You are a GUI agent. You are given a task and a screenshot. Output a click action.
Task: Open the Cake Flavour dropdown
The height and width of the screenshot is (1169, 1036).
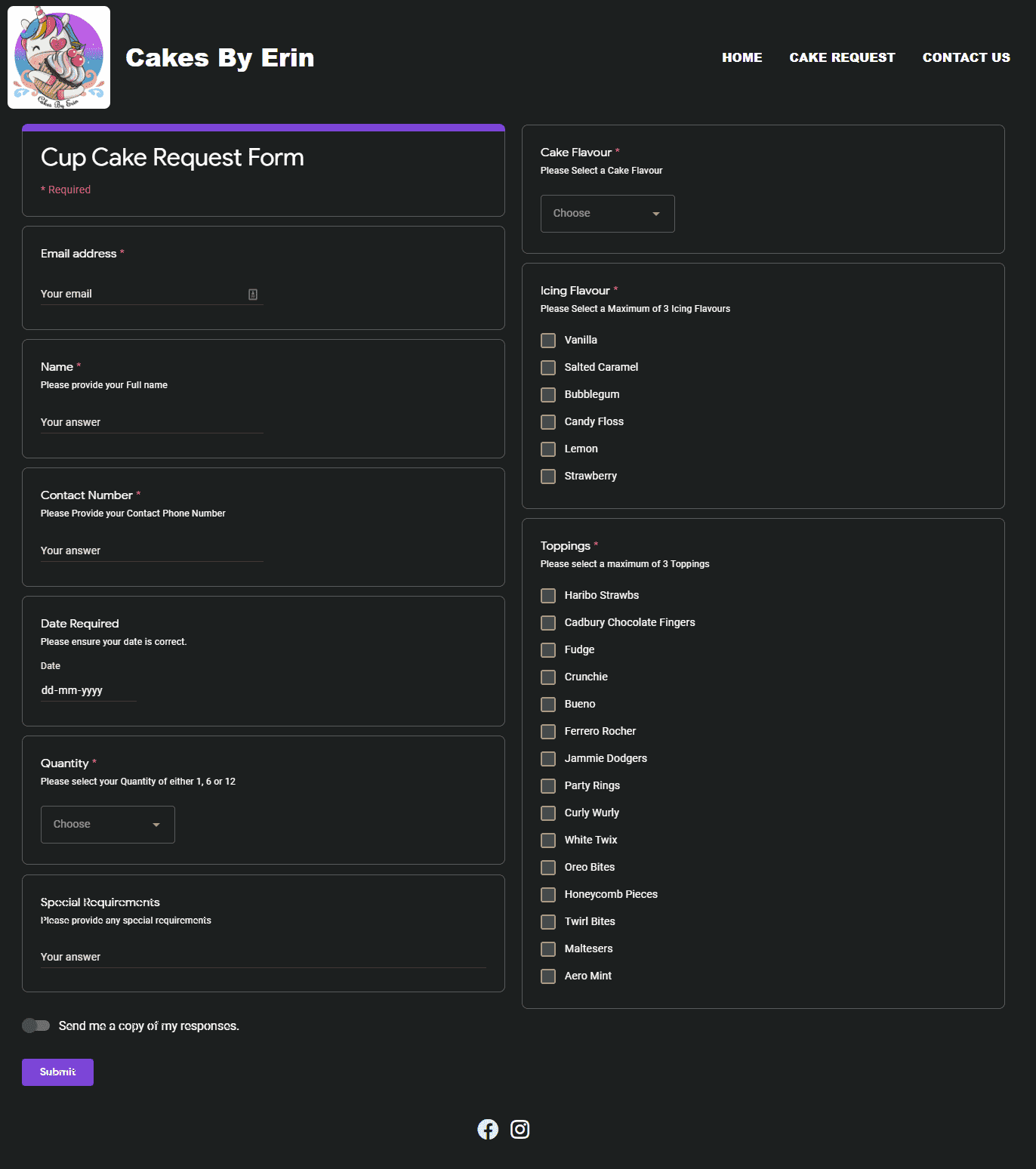tap(607, 214)
